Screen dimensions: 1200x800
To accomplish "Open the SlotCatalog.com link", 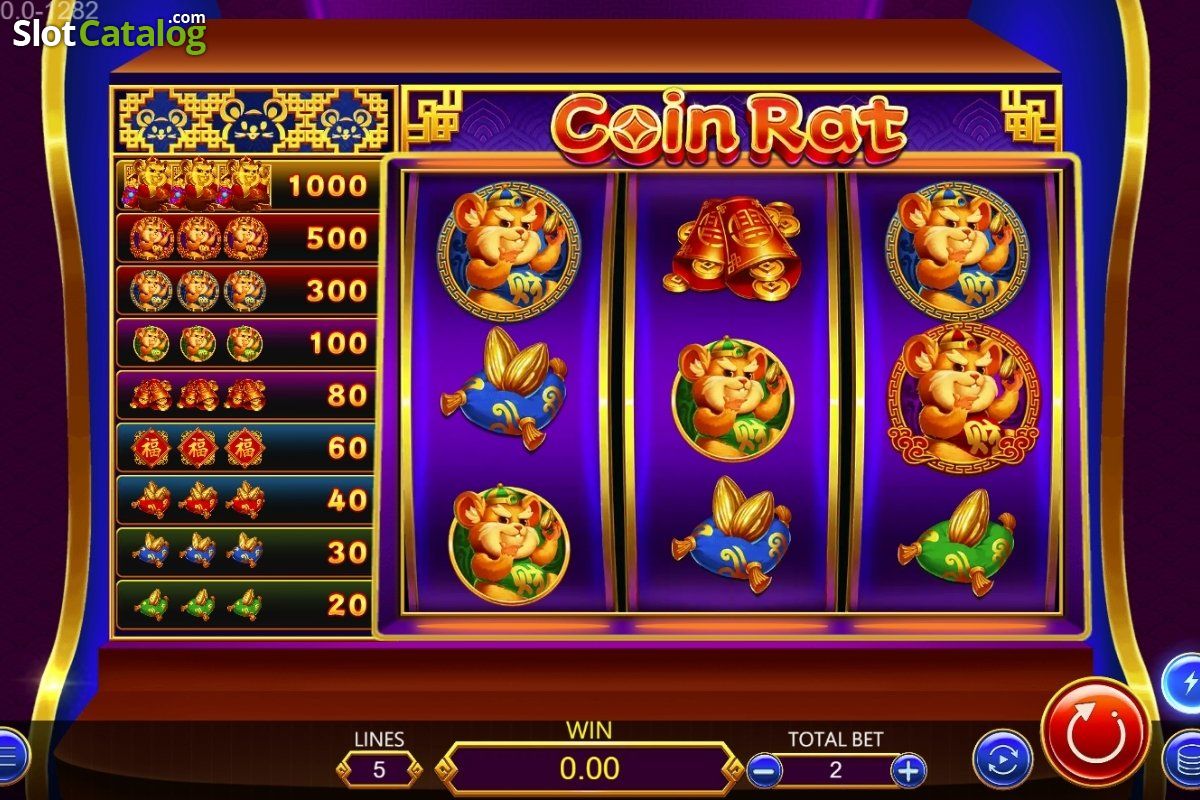I will coord(110,33).
